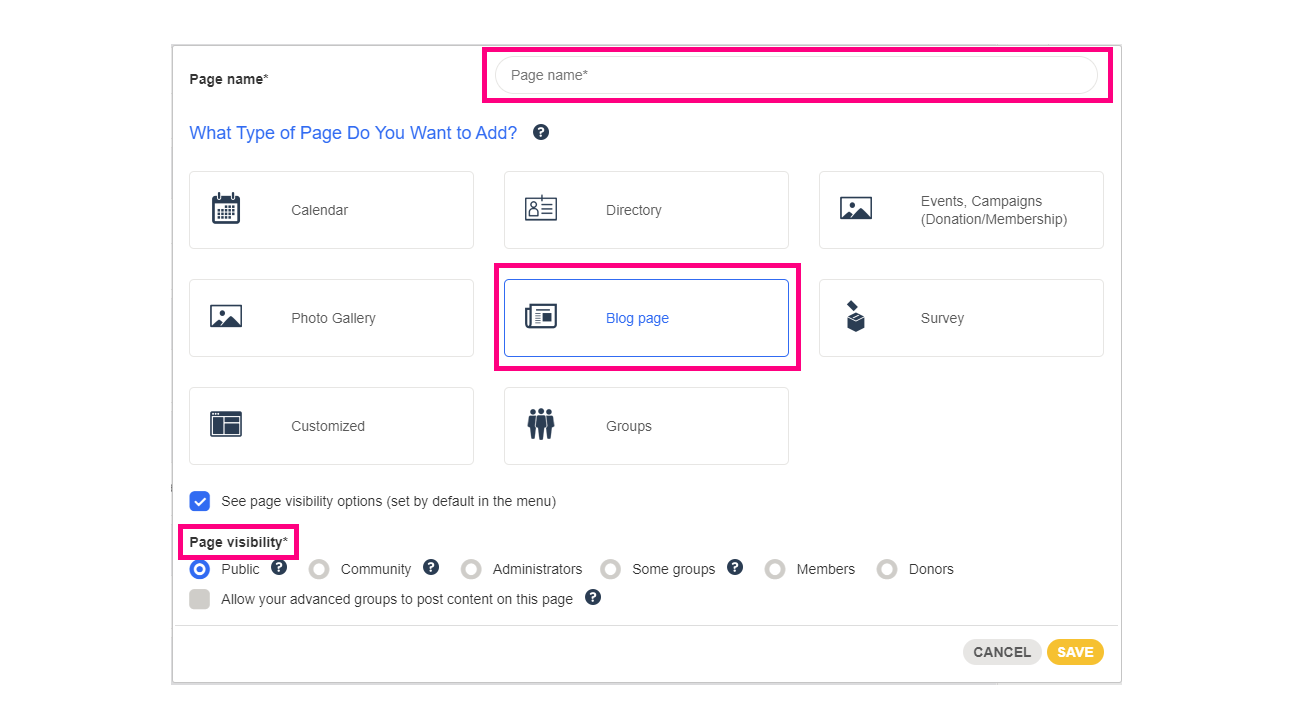Uncheck see page visibility options
The image size is (1300, 725).
[199, 501]
